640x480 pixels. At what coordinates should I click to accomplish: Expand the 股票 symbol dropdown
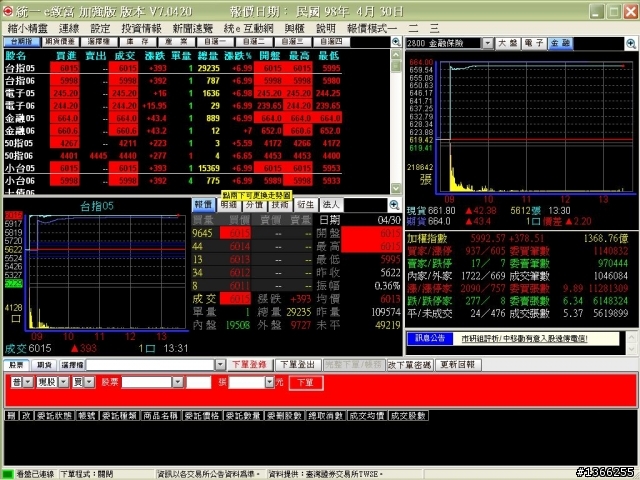(x=178, y=382)
